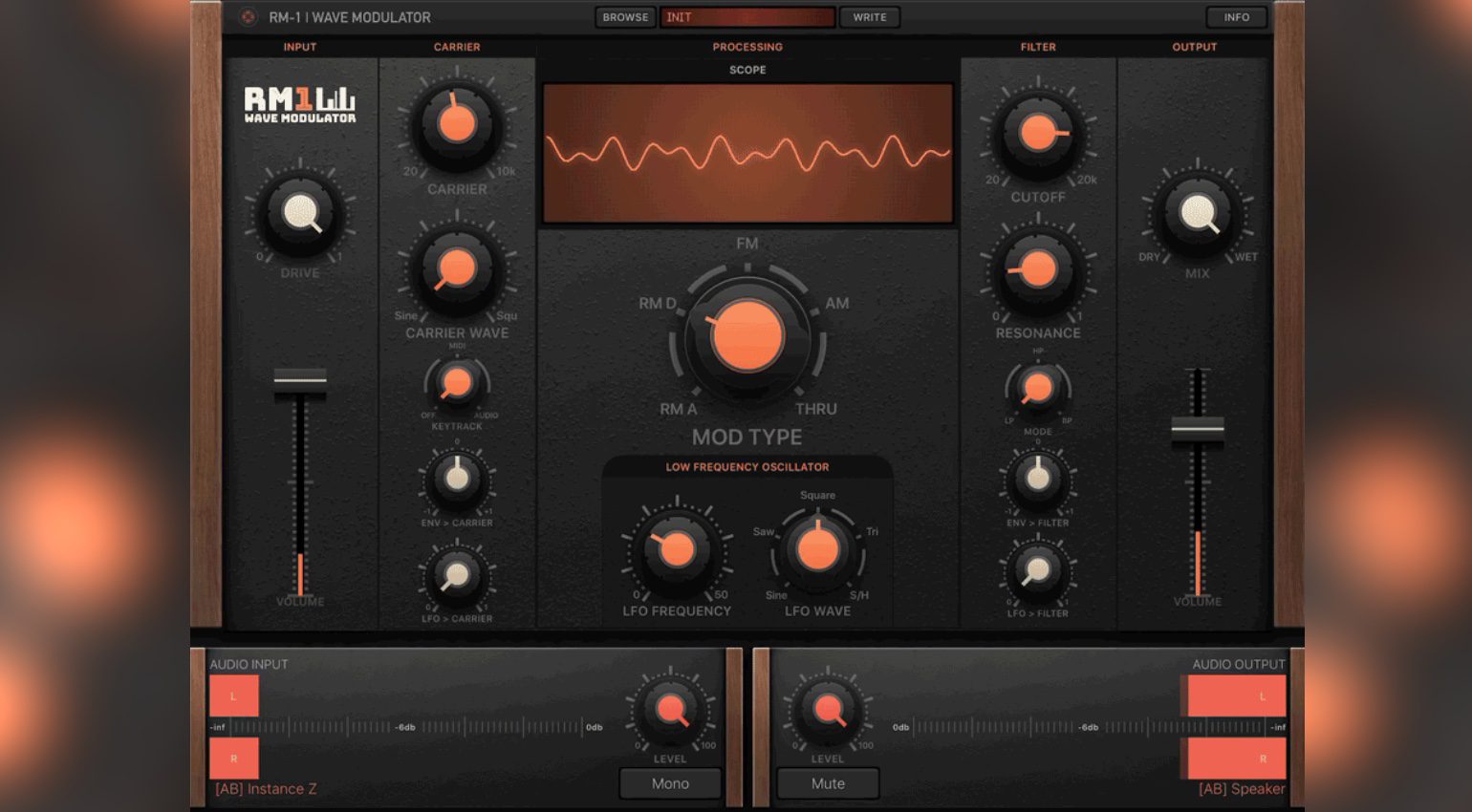
Task: Open the BROWSE preset button
Action: [625, 17]
